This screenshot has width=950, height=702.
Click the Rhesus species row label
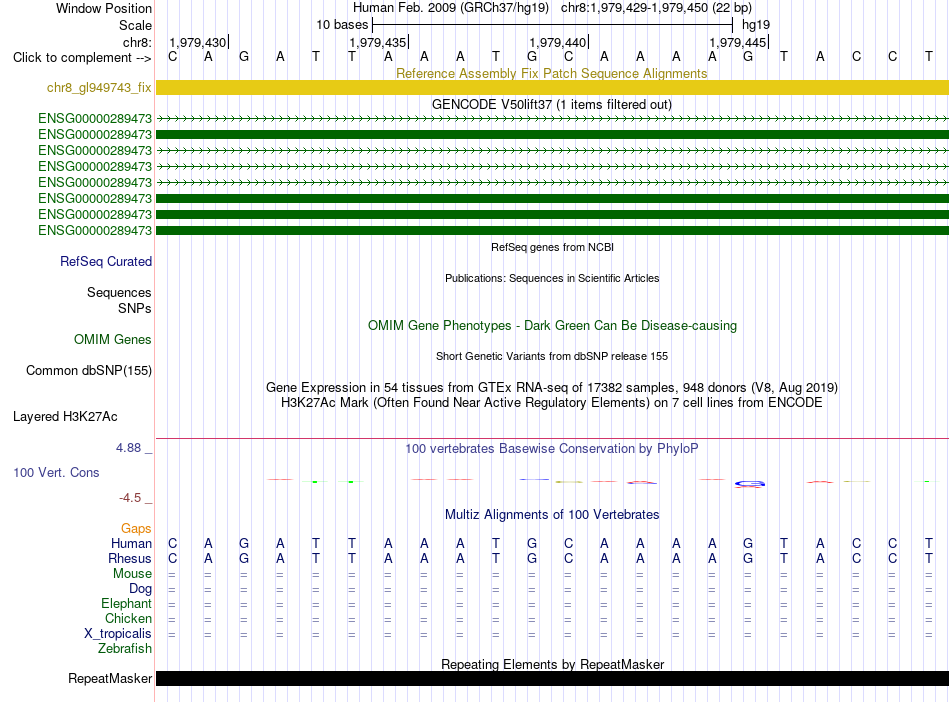click(x=130, y=558)
